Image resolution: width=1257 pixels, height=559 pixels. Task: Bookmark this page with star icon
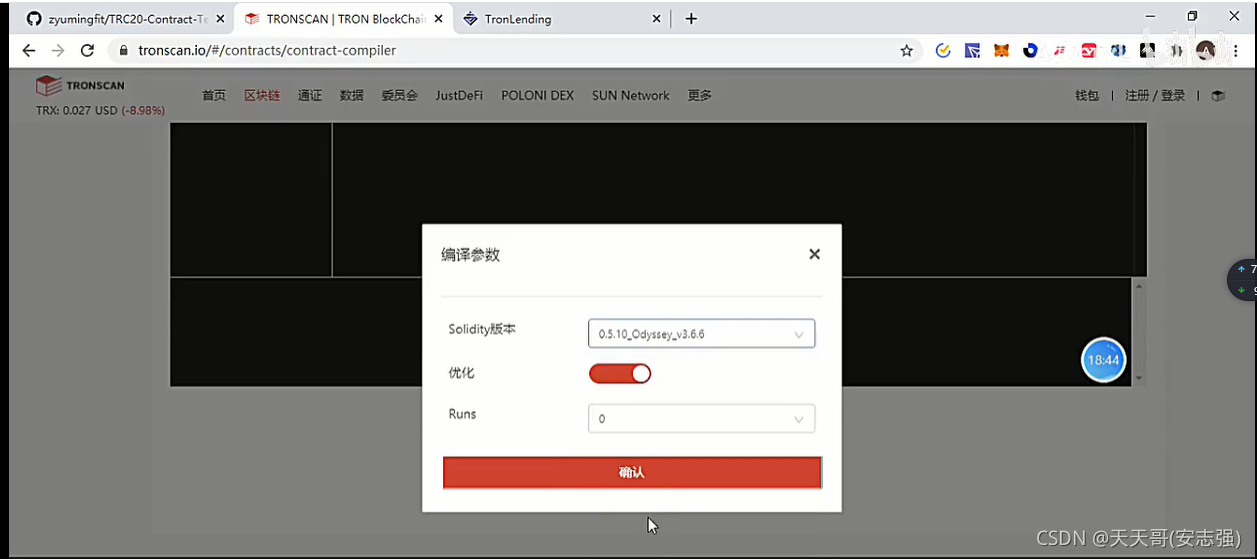(x=907, y=50)
